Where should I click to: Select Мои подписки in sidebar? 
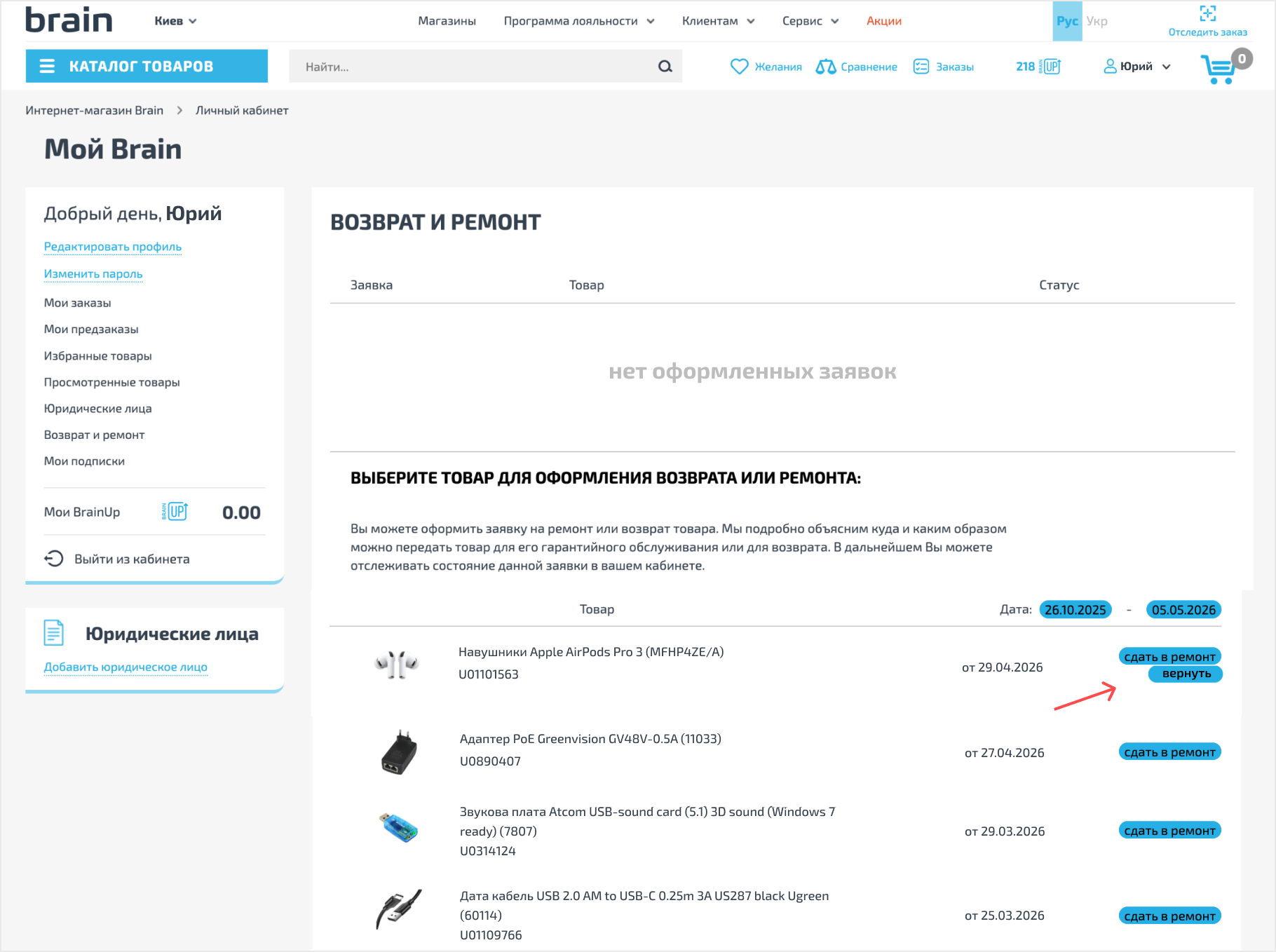tap(84, 461)
